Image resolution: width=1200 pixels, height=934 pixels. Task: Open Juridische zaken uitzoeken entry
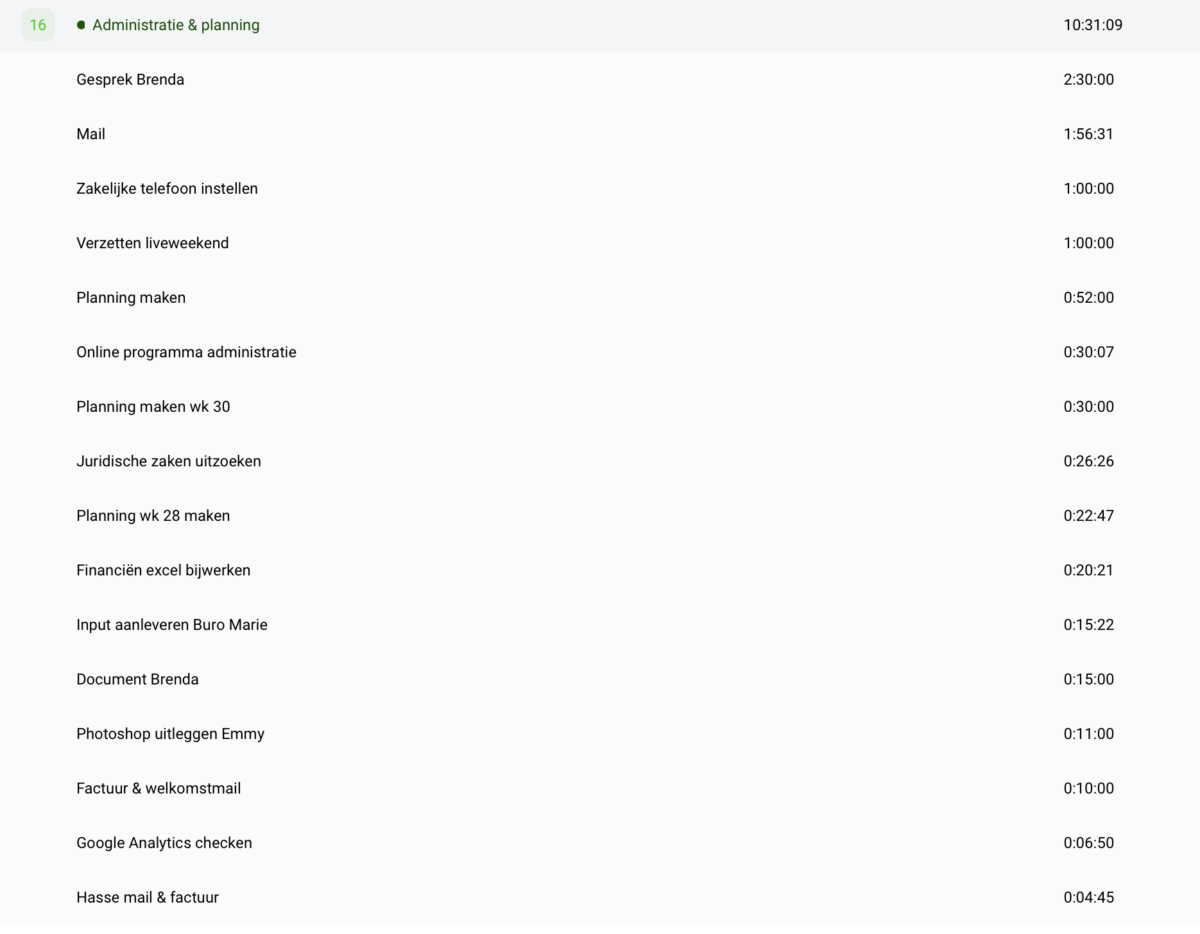pos(168,461)
